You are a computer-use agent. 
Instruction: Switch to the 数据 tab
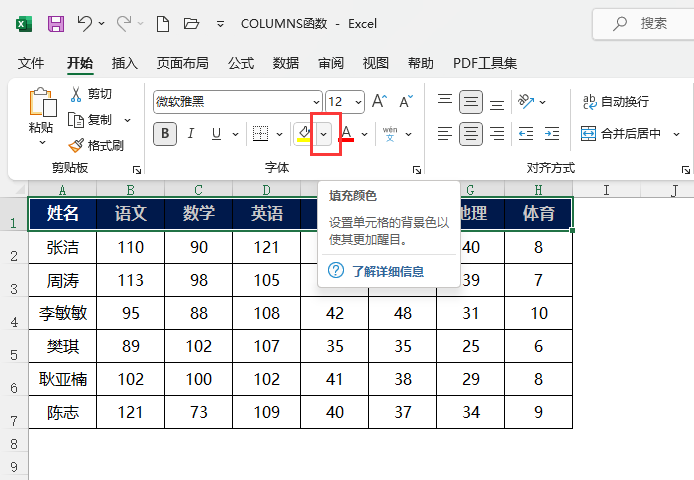[x=286, y=63]
